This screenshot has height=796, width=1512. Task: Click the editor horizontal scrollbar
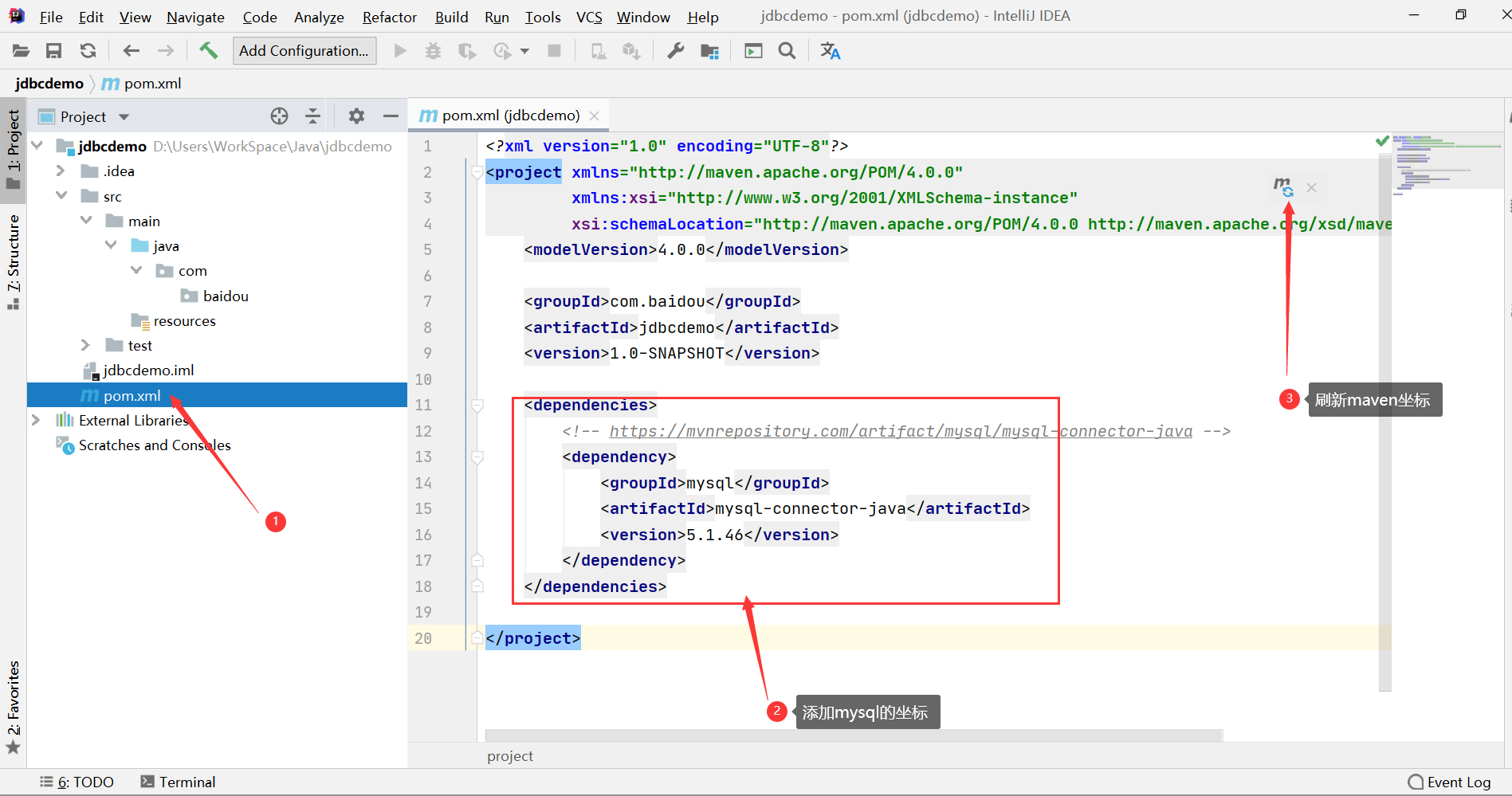coord(854,735)
